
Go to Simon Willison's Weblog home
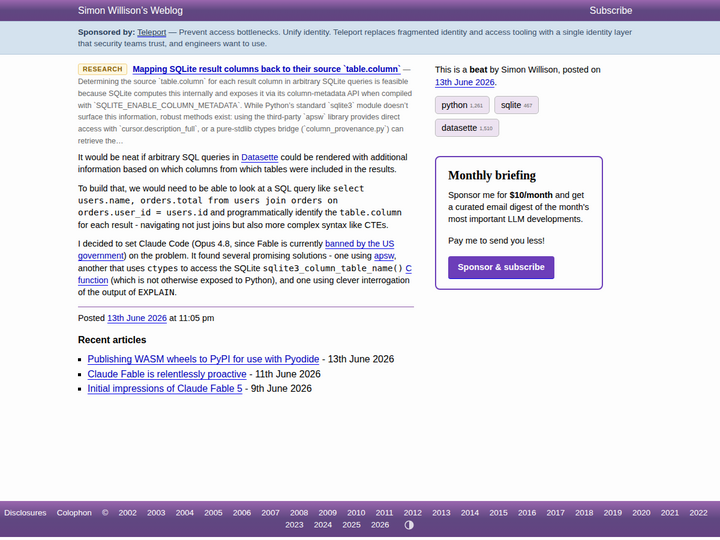click(x=130, y=11)
